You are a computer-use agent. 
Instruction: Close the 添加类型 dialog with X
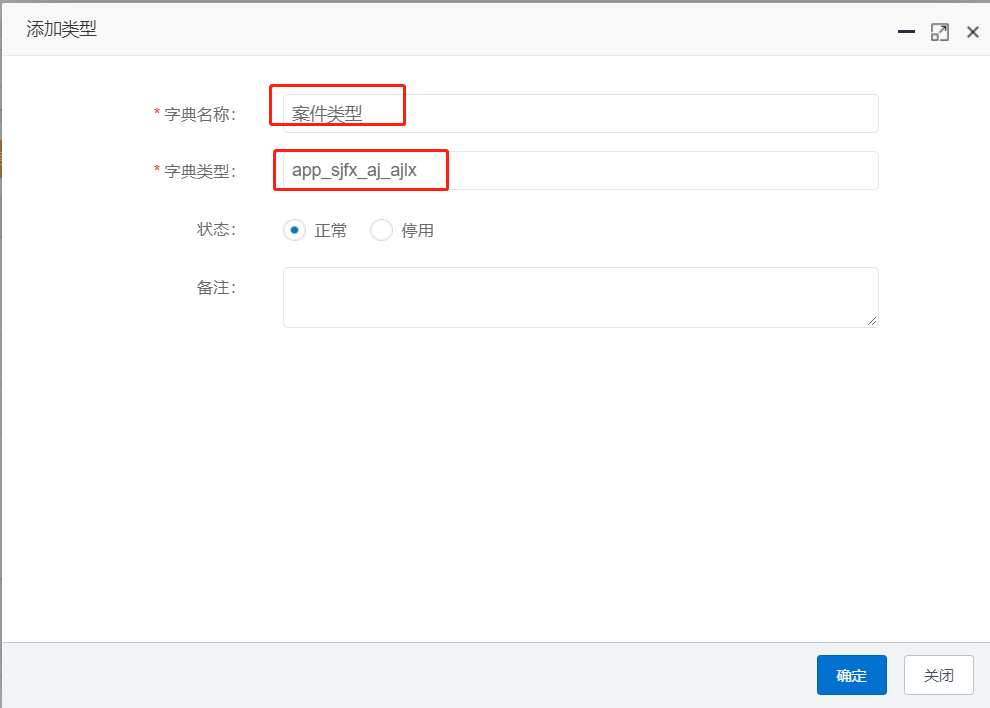(x=973, y=32)
